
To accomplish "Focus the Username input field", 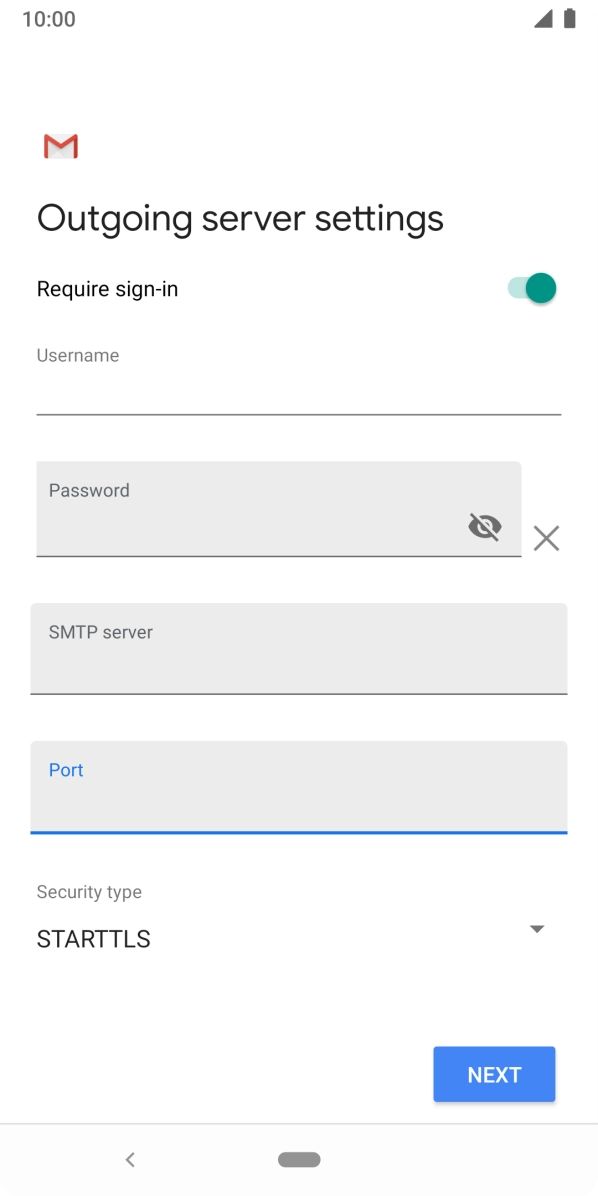I will point(298,390).
